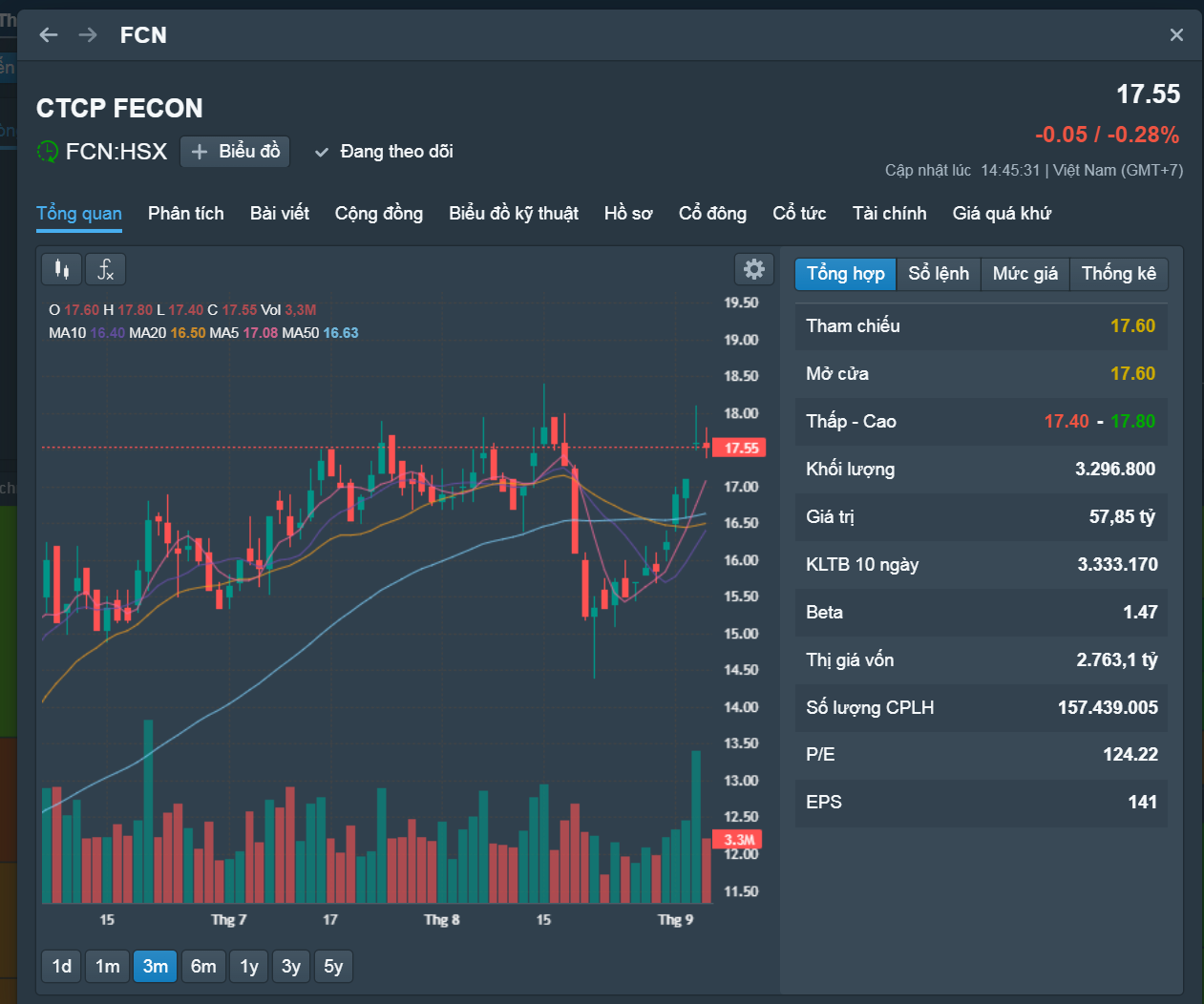Open the Tài chính tab
Image resolution: width=1204 pixels, height=1004 pixels.
click(x=889, y=214)
